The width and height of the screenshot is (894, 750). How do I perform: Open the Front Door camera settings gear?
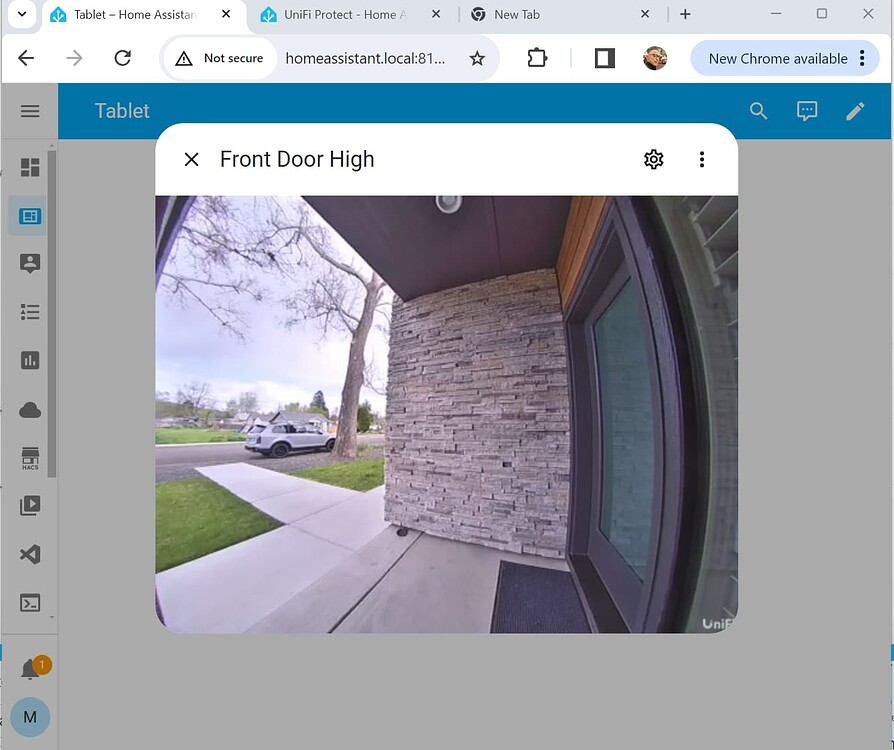[x=653, y=159]
